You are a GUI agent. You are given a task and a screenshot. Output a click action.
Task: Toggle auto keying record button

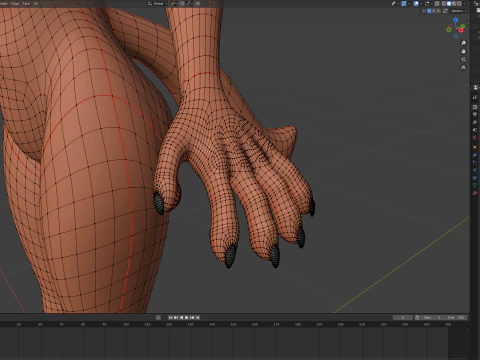[x=158, y=317]
